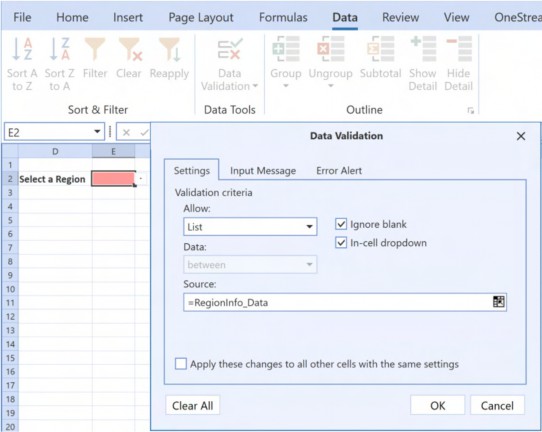Click the range selector icon in Source field
This screenshot has height=432, width=542.
pos(498,302)
